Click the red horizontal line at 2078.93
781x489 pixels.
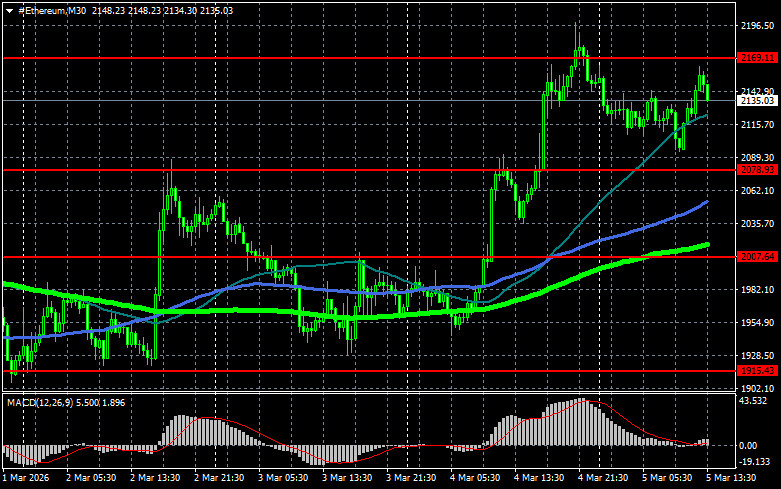[x=369, y=170]
